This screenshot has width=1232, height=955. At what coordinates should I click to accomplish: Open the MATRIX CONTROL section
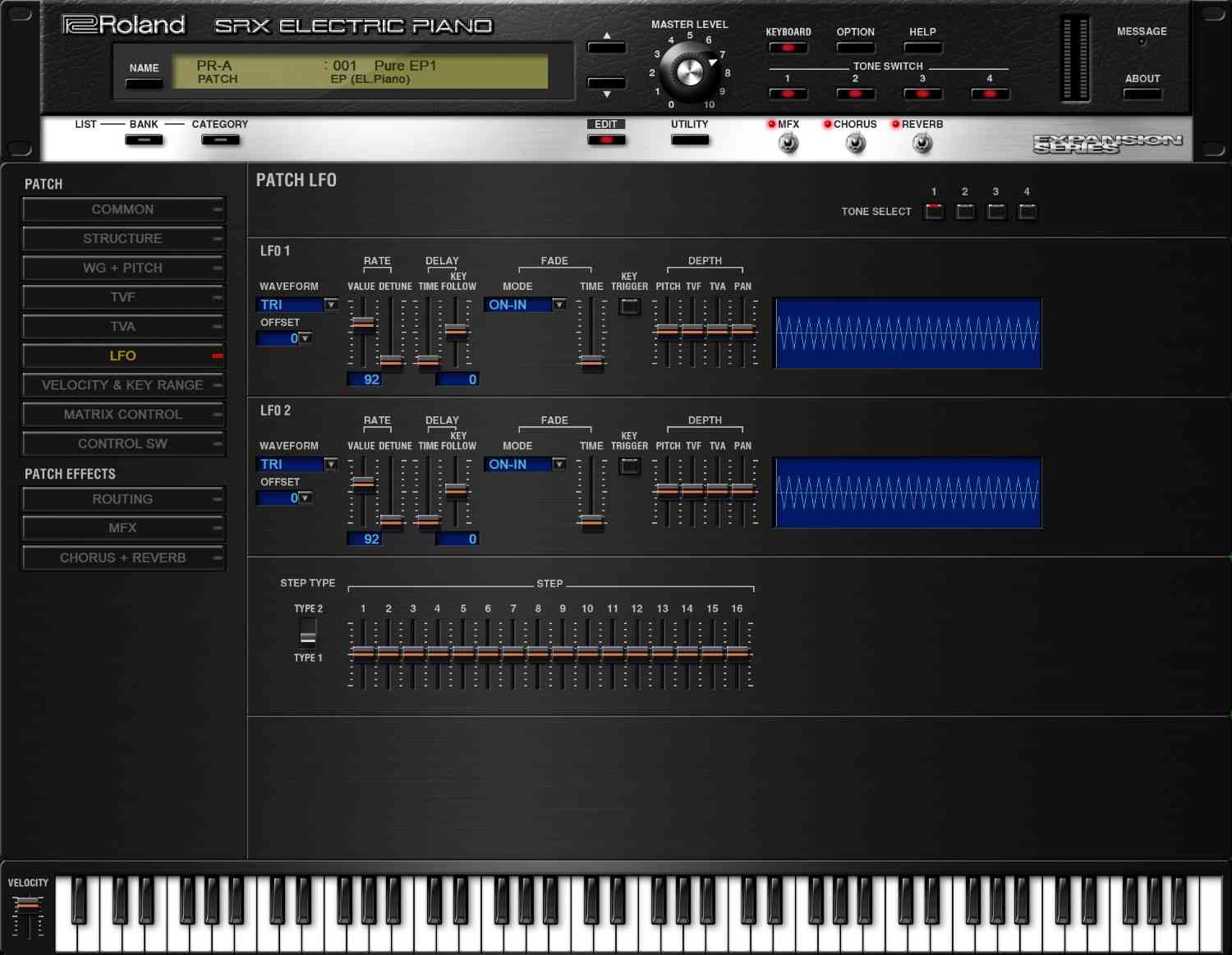tap(123, 415)
